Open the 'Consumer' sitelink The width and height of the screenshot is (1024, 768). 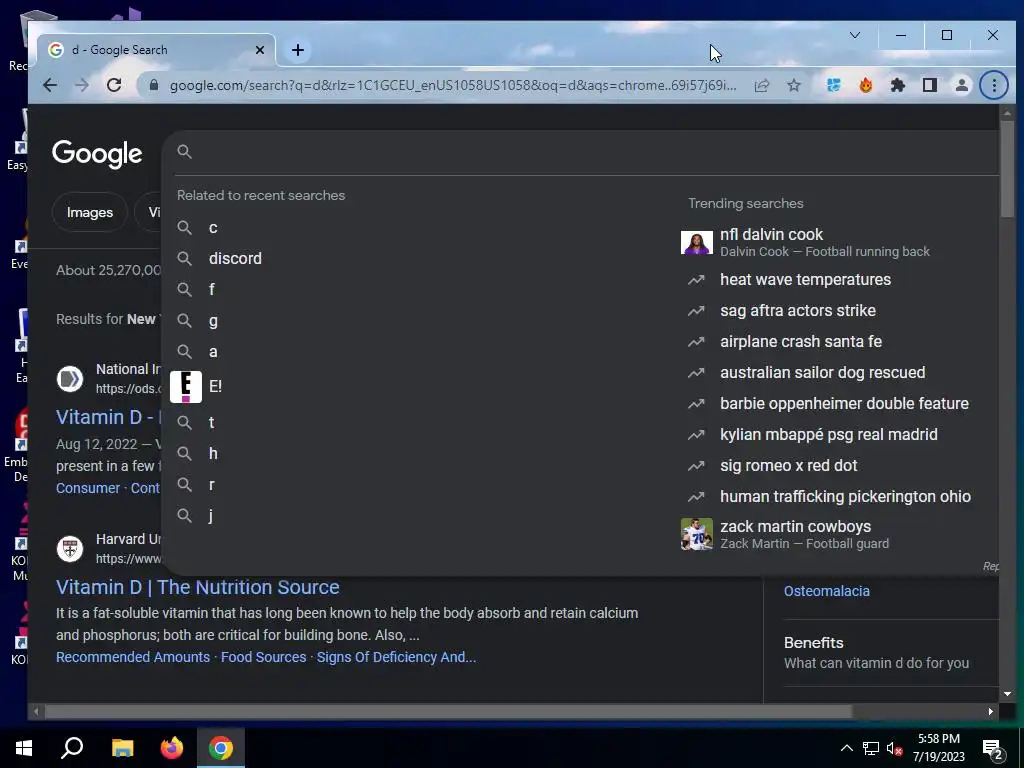[x=88, y=488]
